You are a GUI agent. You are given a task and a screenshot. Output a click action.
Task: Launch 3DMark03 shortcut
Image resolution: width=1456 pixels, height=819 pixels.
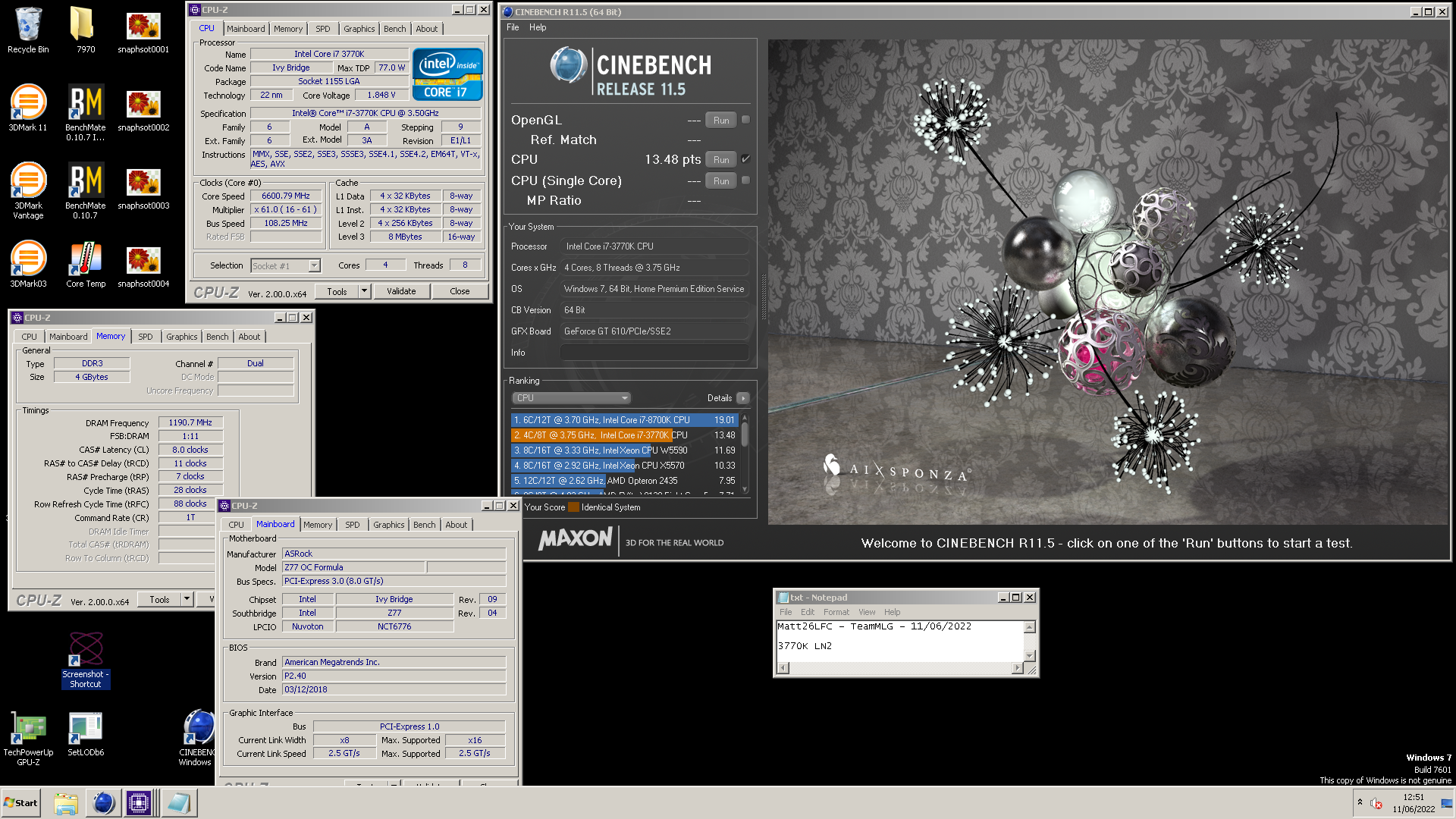pyautogui.click(x=28, y=265)
